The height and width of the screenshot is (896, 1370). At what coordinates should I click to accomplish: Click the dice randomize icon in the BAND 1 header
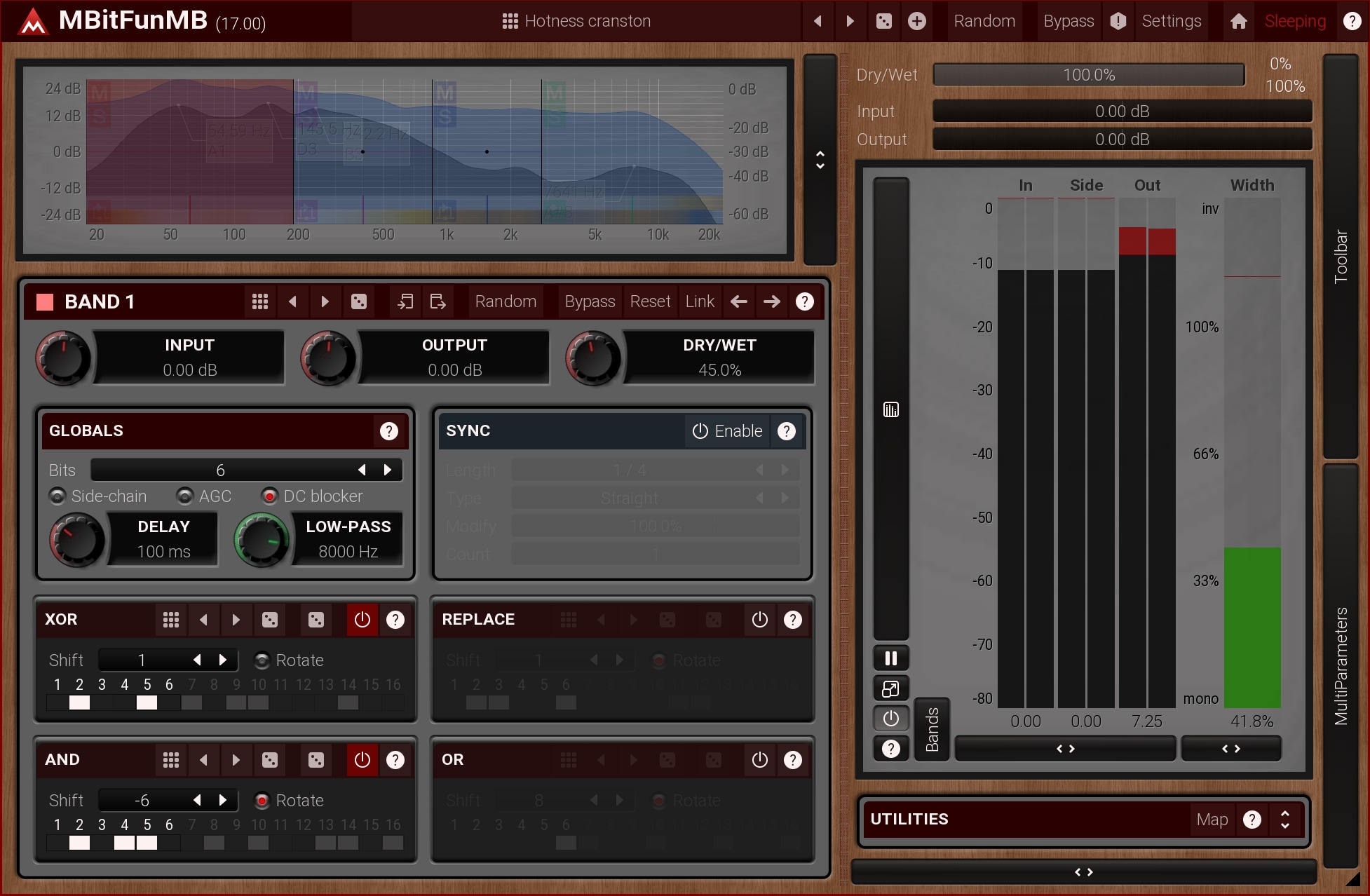tap(359, 301)
